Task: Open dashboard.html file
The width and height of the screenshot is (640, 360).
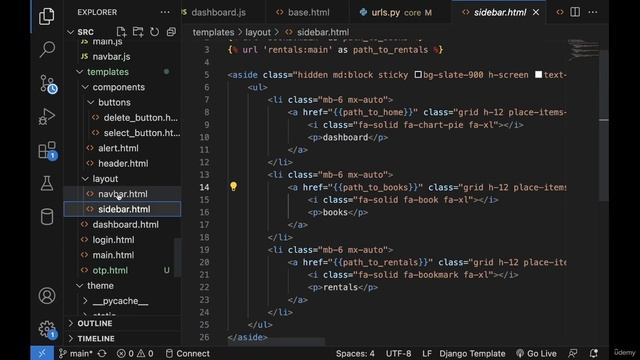Action: click(x=125, y=224)
